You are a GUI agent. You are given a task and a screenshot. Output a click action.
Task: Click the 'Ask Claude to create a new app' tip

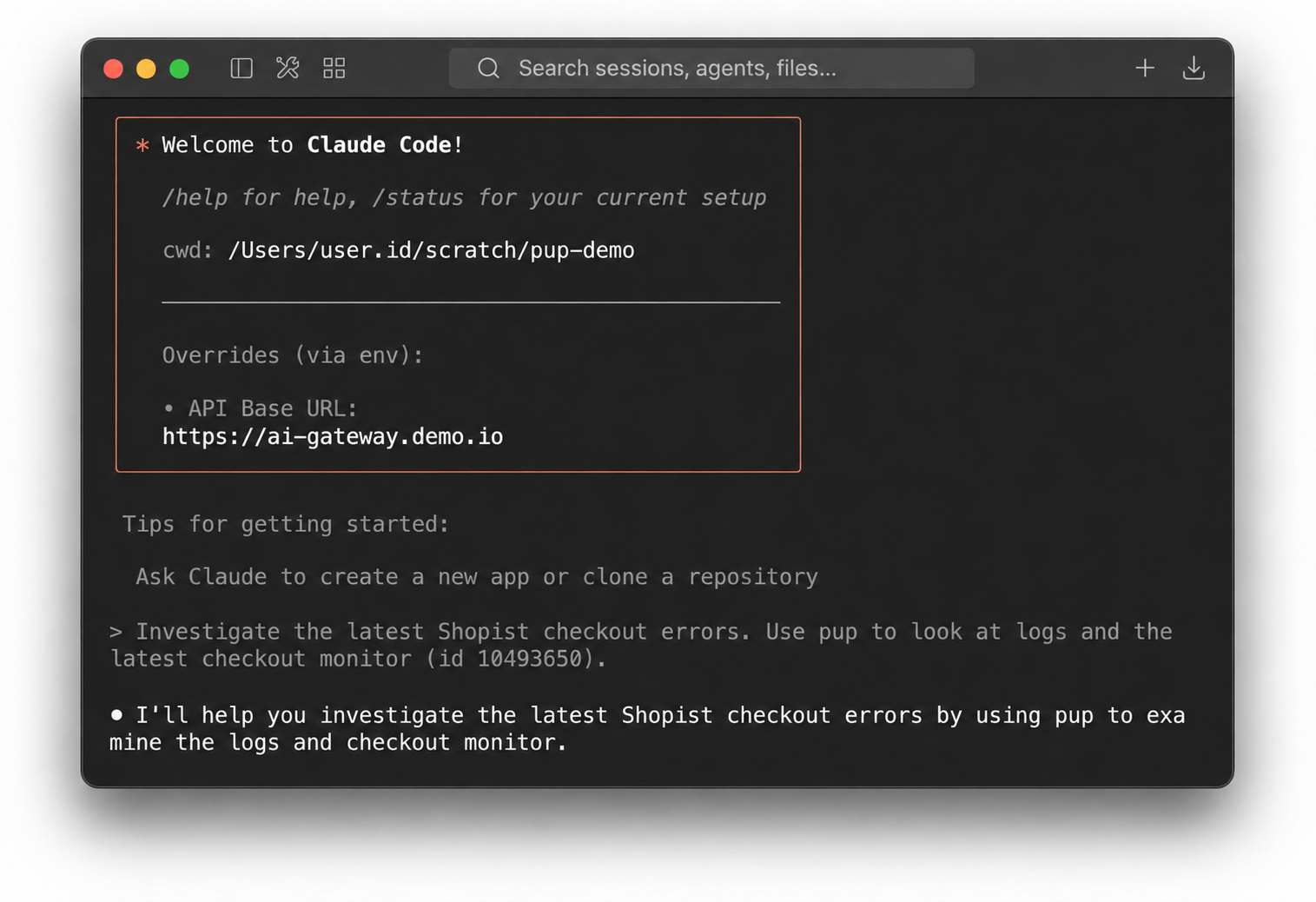[x=477, y=577]
